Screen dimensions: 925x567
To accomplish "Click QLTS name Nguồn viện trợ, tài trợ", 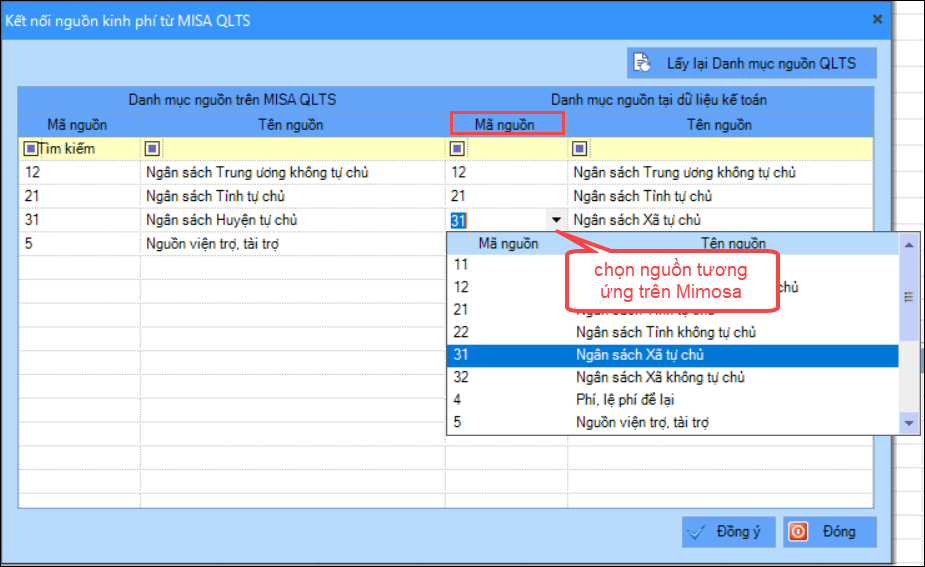I will (212, 244).
